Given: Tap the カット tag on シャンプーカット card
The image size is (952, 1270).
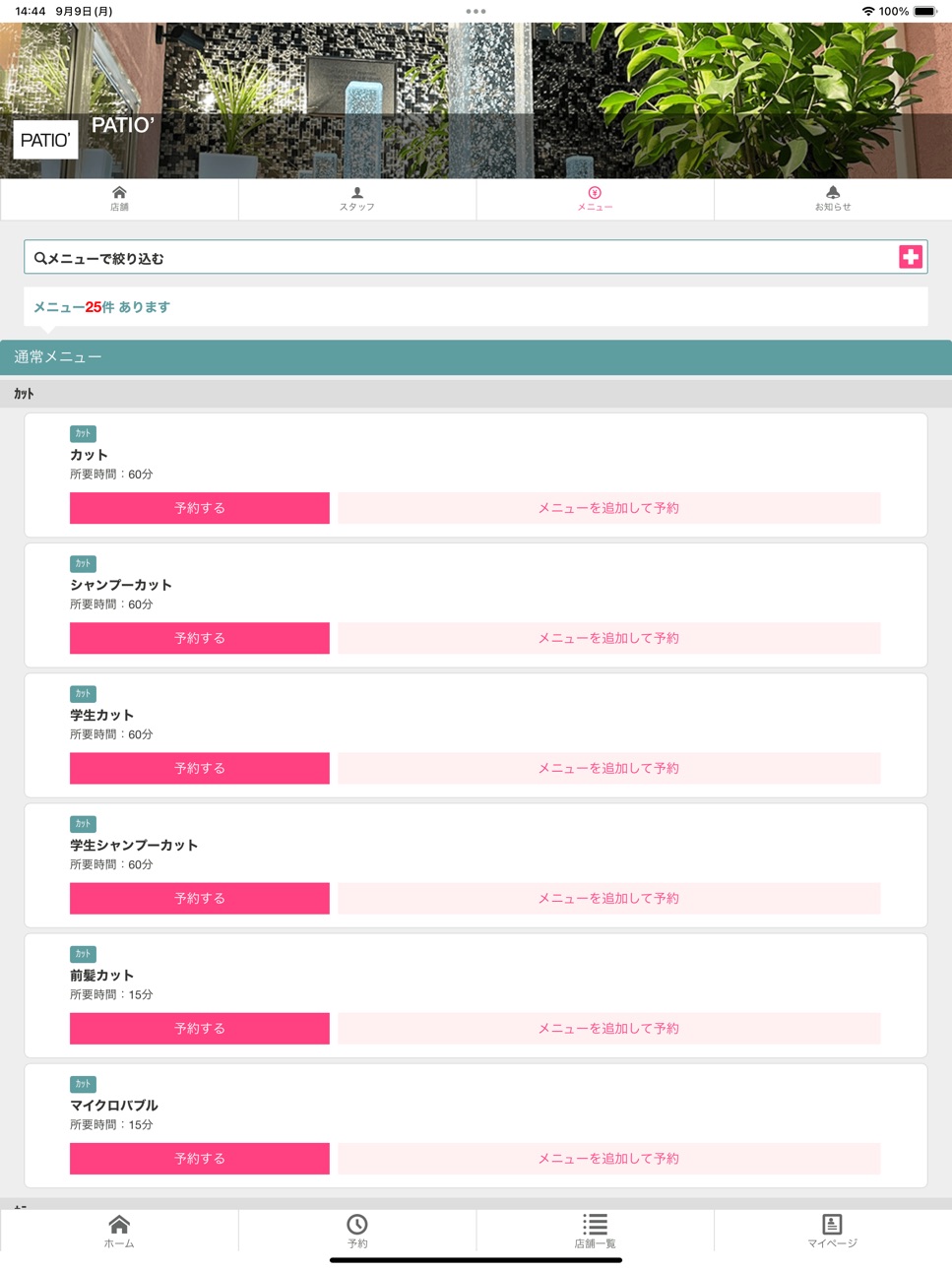Looking at the screenshot, I should tap(83, 563).
